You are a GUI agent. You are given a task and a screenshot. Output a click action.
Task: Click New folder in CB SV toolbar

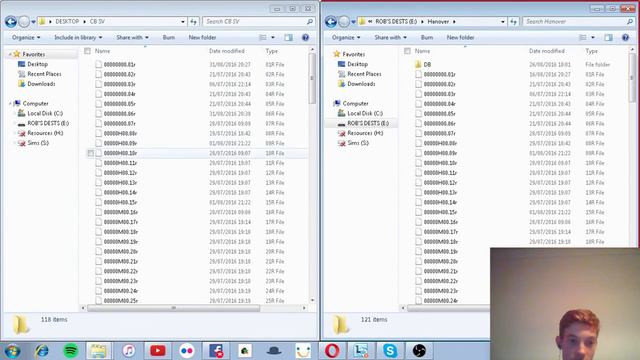click(x=202, y=38)
